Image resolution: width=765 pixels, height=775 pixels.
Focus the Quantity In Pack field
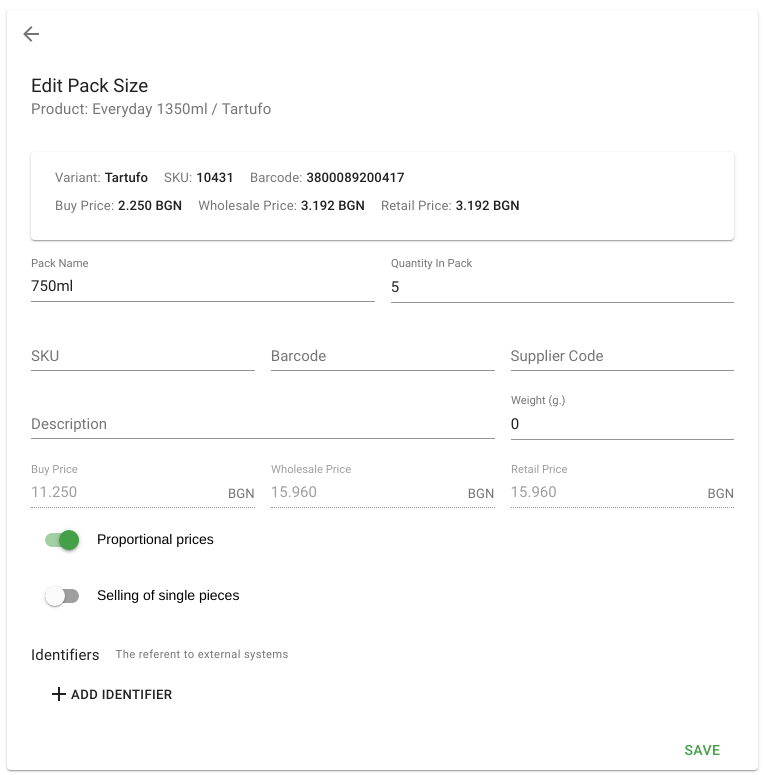pyautogui.click(x=562, y=287)
